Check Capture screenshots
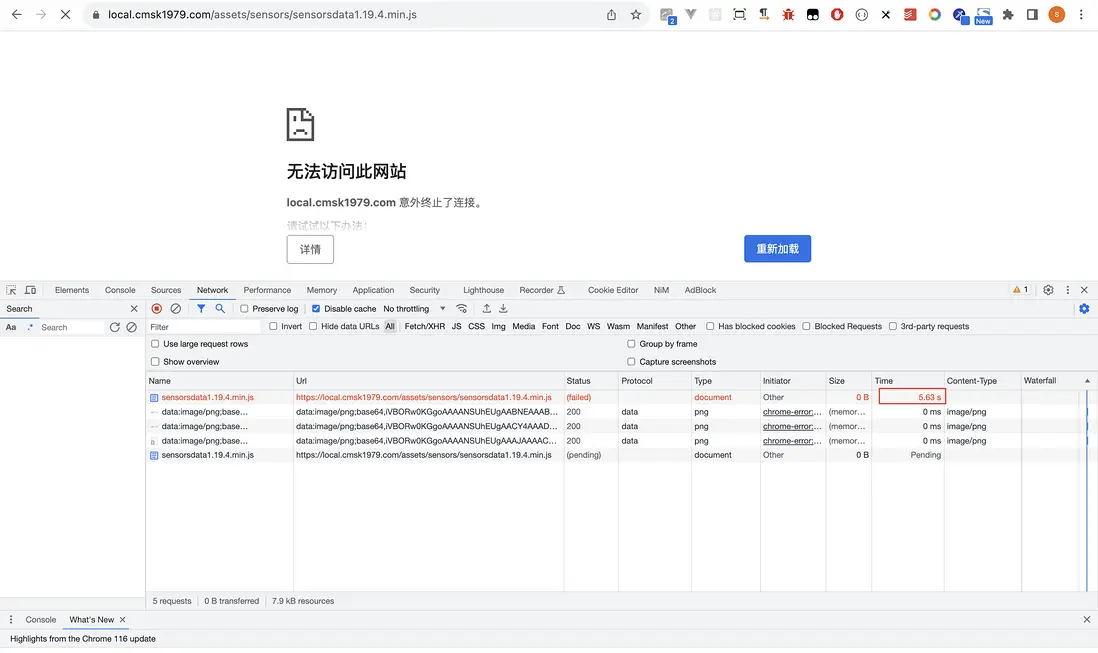The image size is (1098, 653). 632,362
